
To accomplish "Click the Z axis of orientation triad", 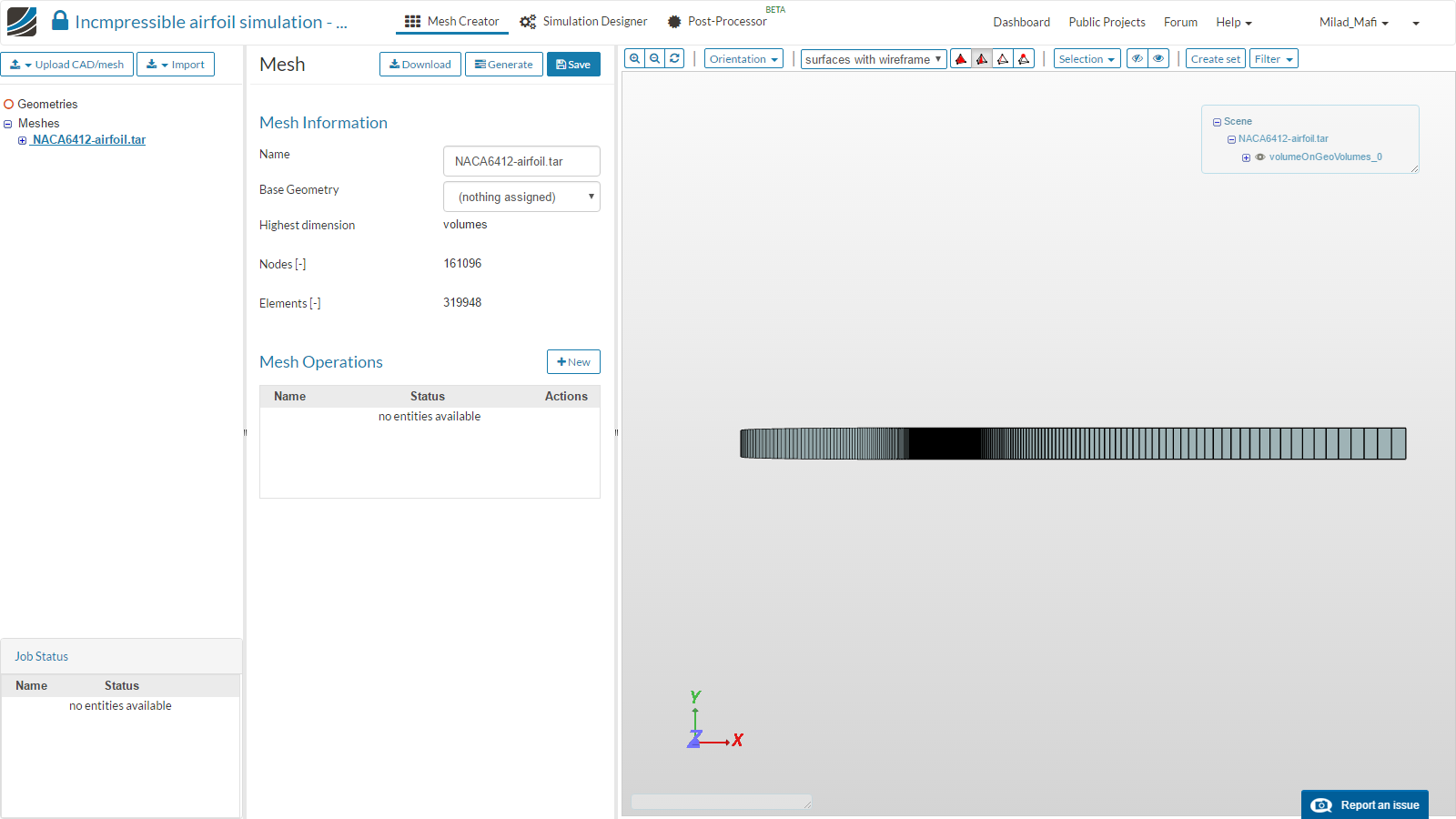I will (695, 738).
